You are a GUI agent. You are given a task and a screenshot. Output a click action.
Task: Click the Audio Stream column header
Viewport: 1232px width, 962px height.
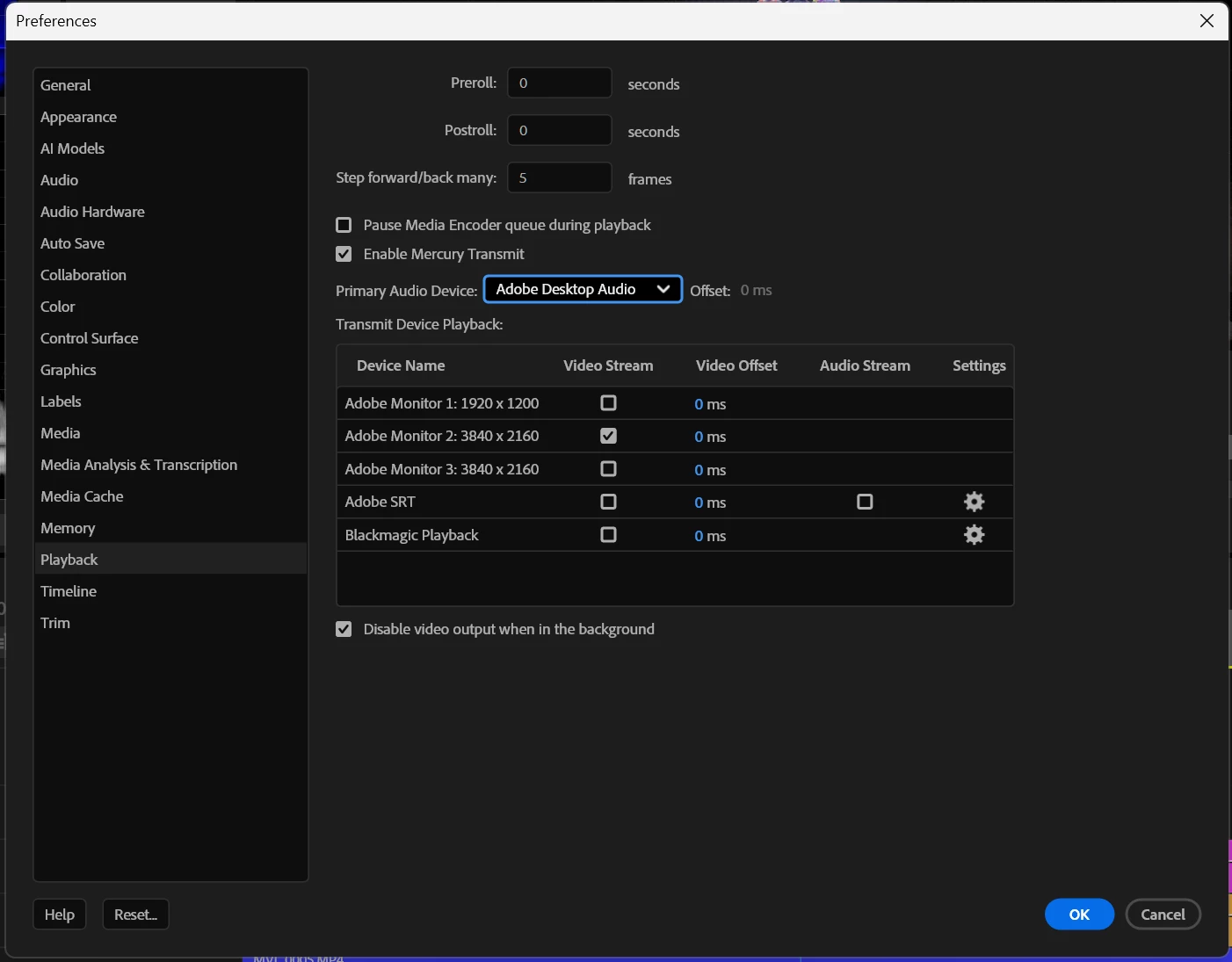(865, 365)
